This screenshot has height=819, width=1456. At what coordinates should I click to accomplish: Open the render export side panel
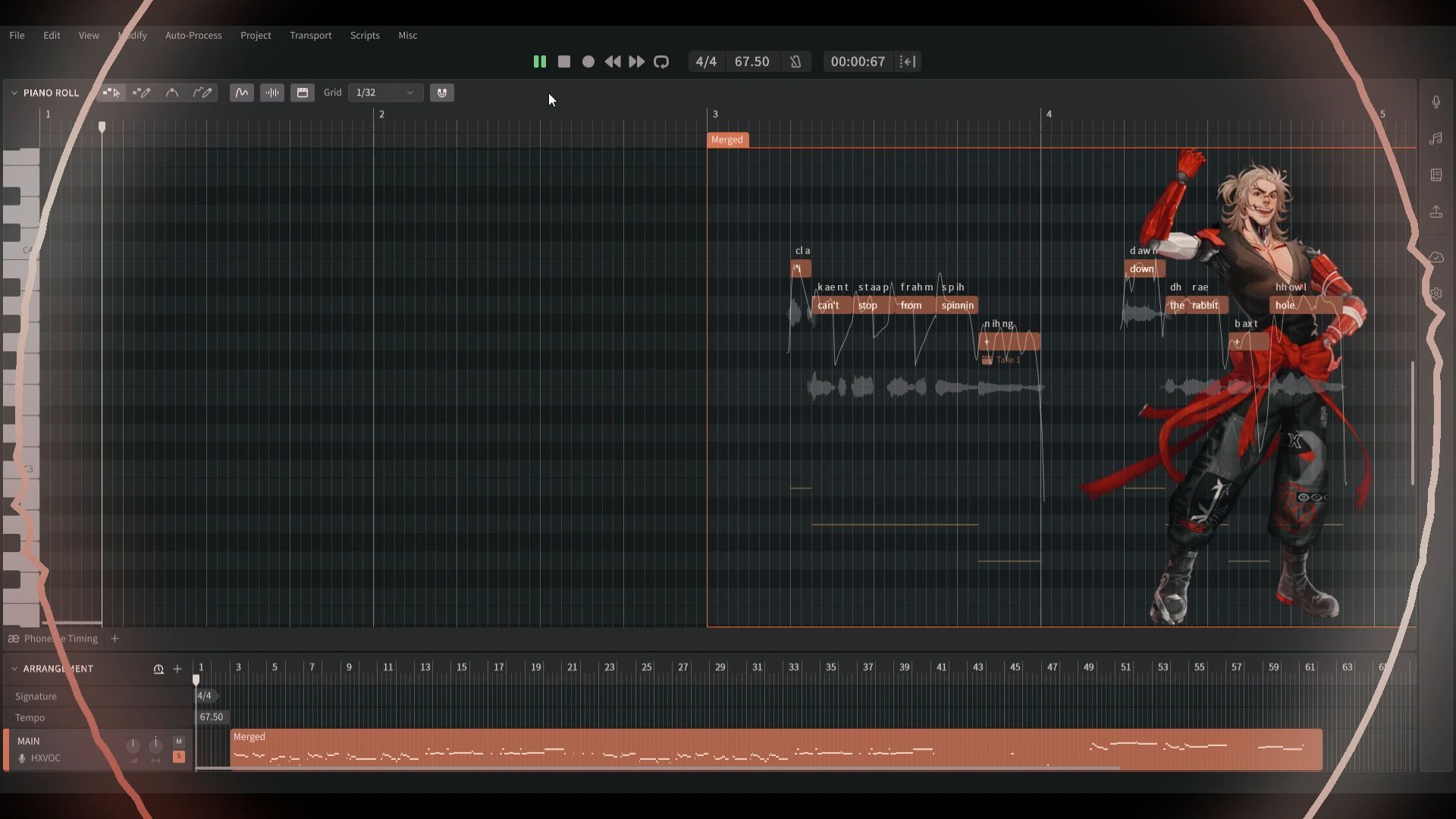click(1436, 212)
